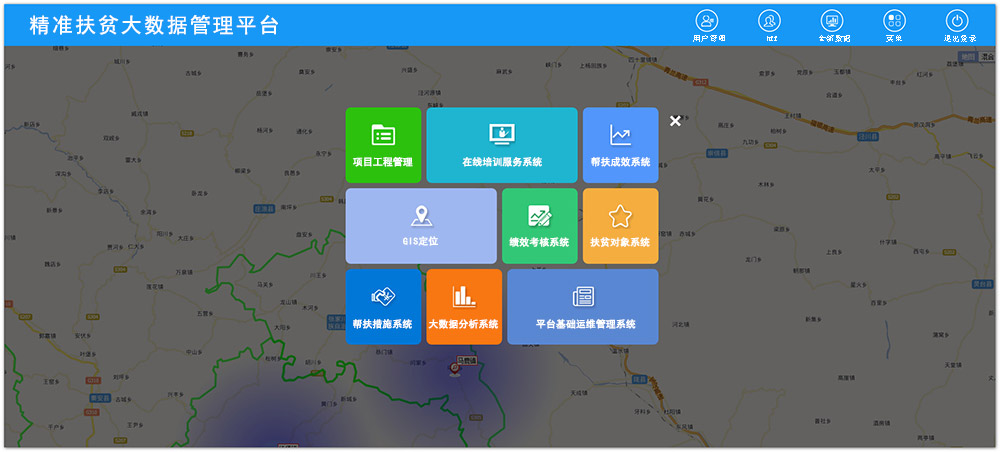The width and height of the screenshot is (1000, 452).
Task: Click the two-person icon in the header
Action: click(770, 23)
